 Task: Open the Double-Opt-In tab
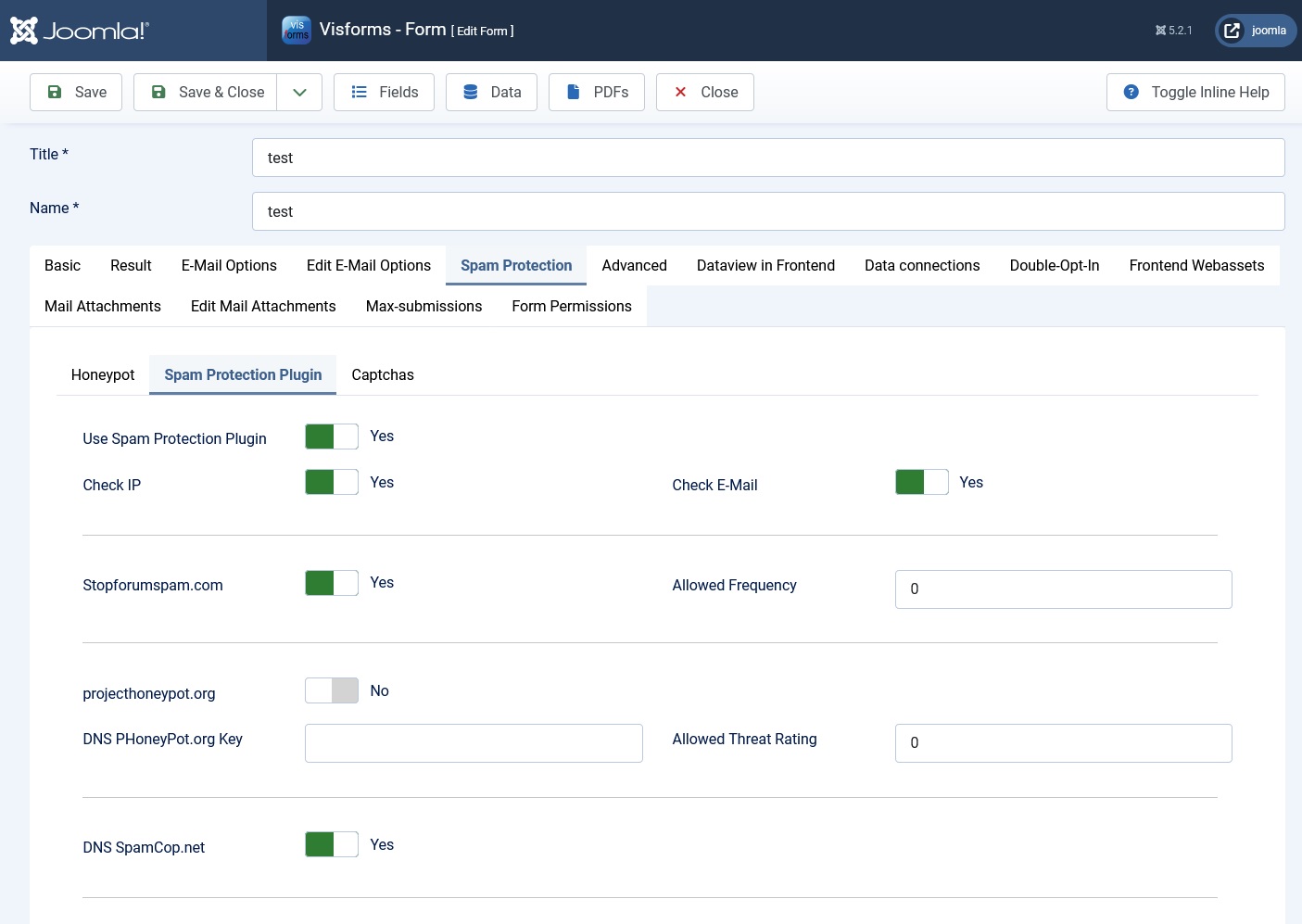[1054, 265]
